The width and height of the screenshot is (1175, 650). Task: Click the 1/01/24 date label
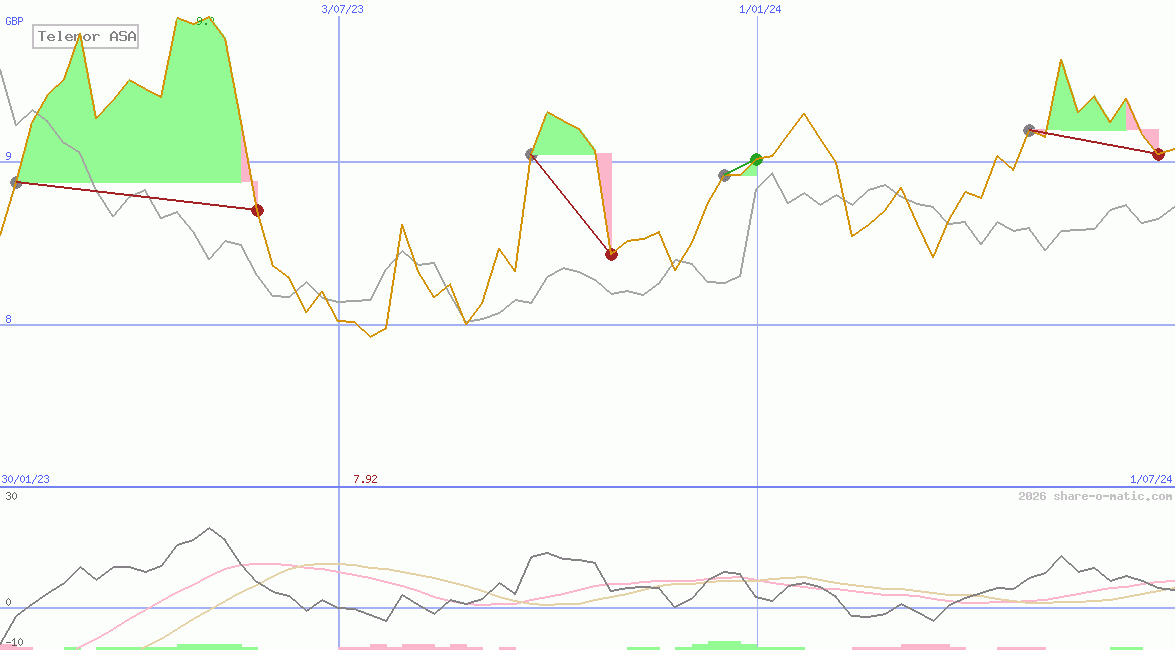click(x=760, y=9)
